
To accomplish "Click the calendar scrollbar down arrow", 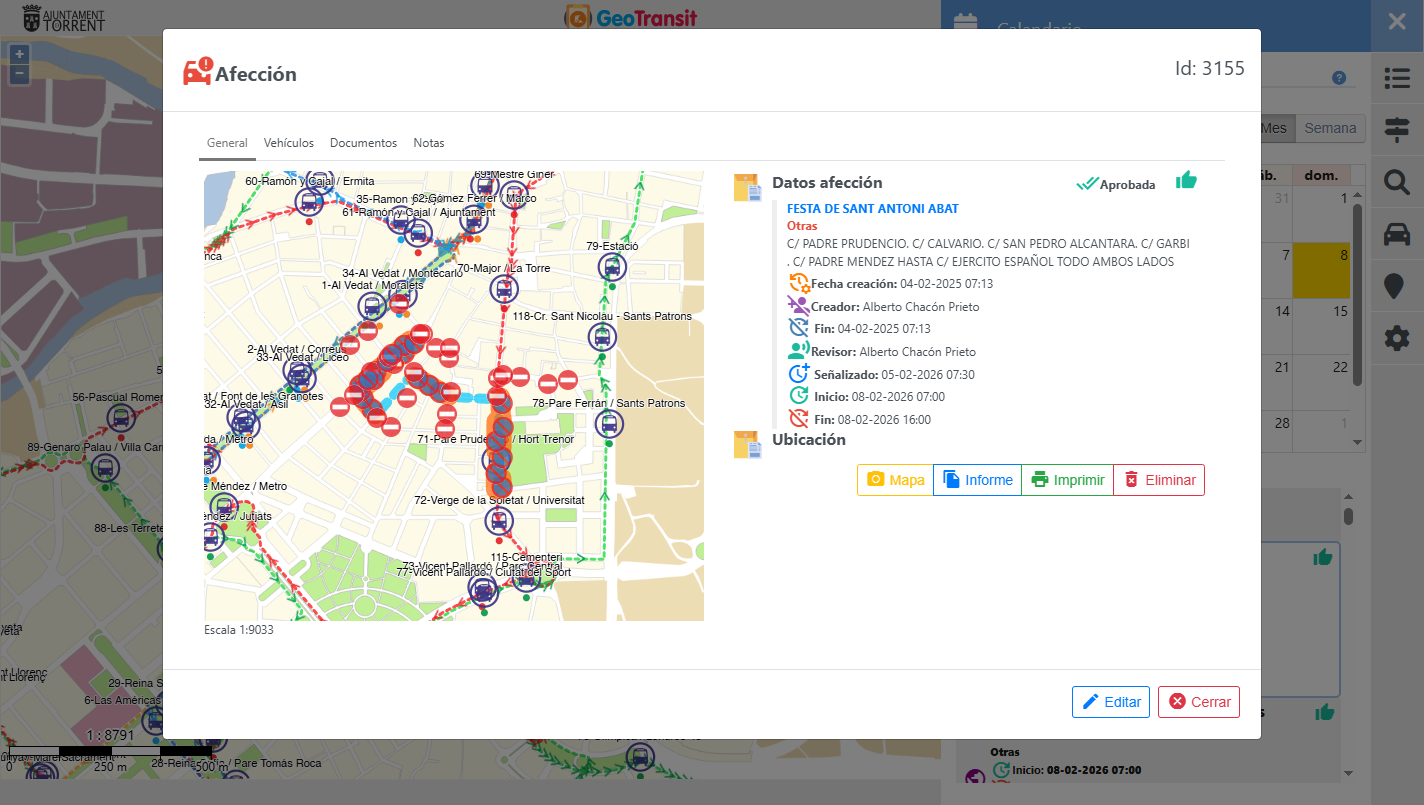I will point(1357,442).
